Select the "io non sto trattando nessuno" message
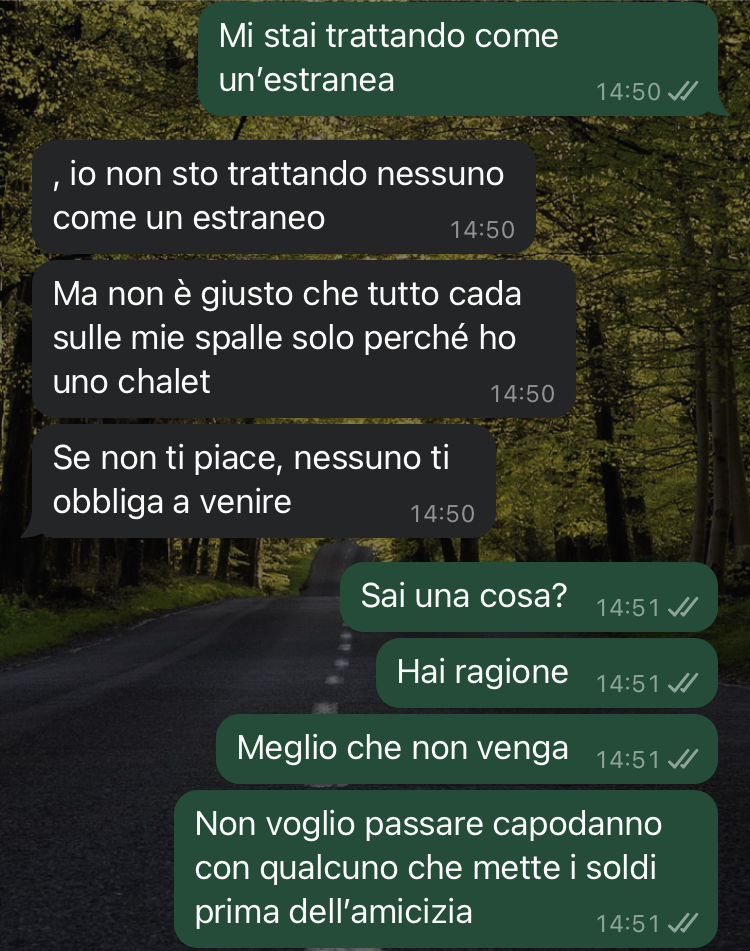 (284, 197)
